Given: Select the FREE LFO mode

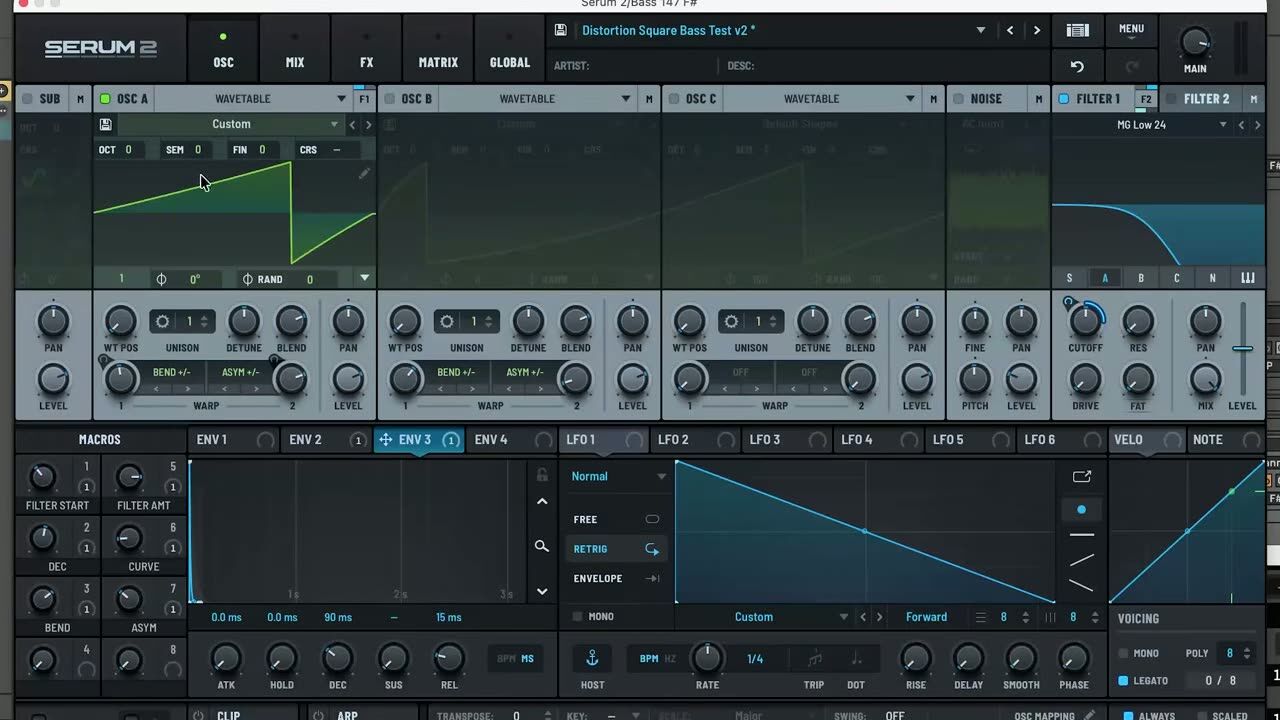Looking at the screenshot, I should click(615, 520).
